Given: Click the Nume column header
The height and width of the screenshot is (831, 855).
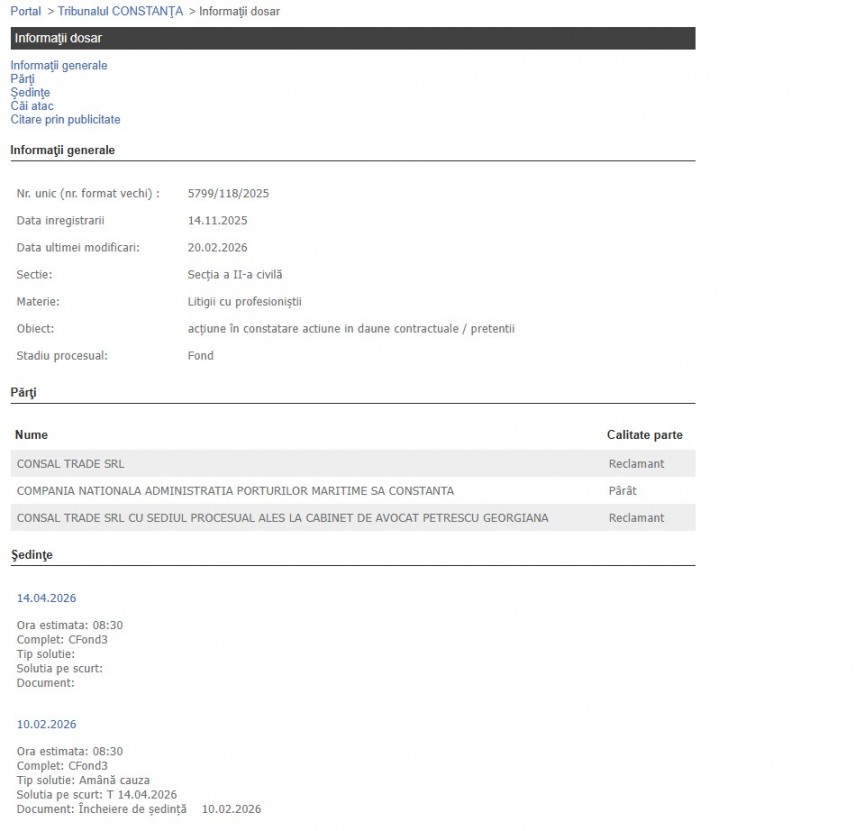Looking at the screenshot, I should 31,435.
